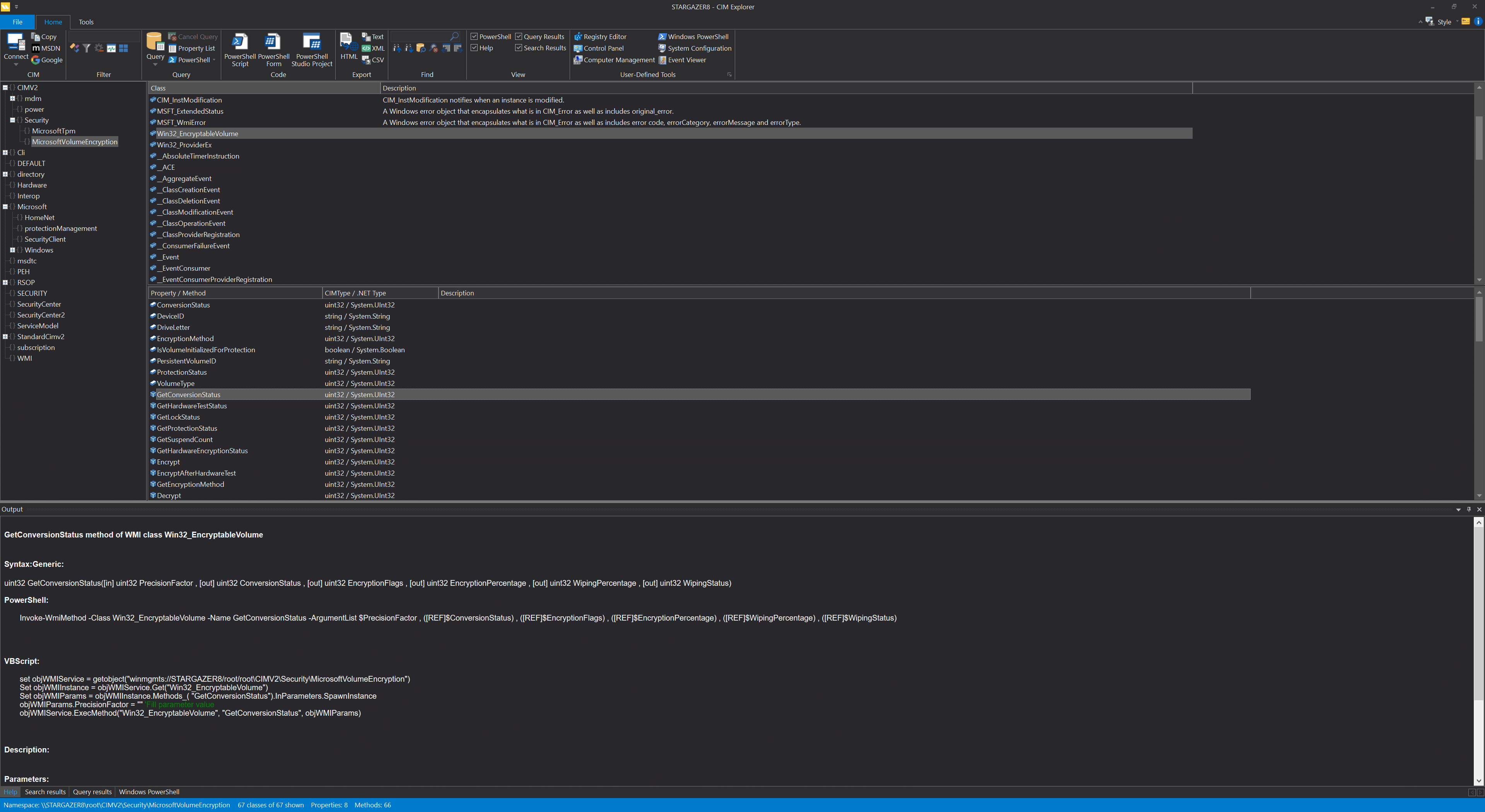Open the Windows PowerShell tab at the bottom

149,792
